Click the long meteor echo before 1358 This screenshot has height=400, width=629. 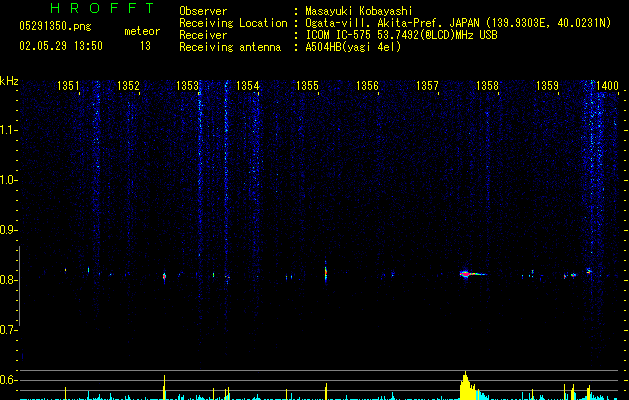[x=473, y=274]
